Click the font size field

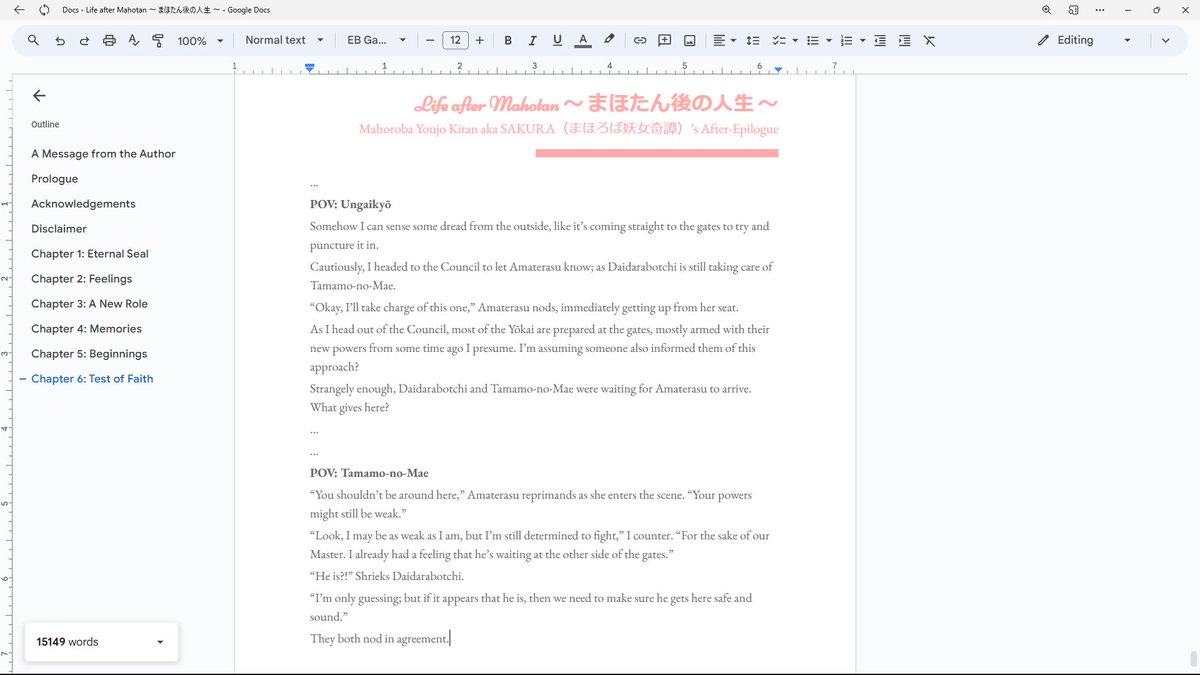click(455, 40)
